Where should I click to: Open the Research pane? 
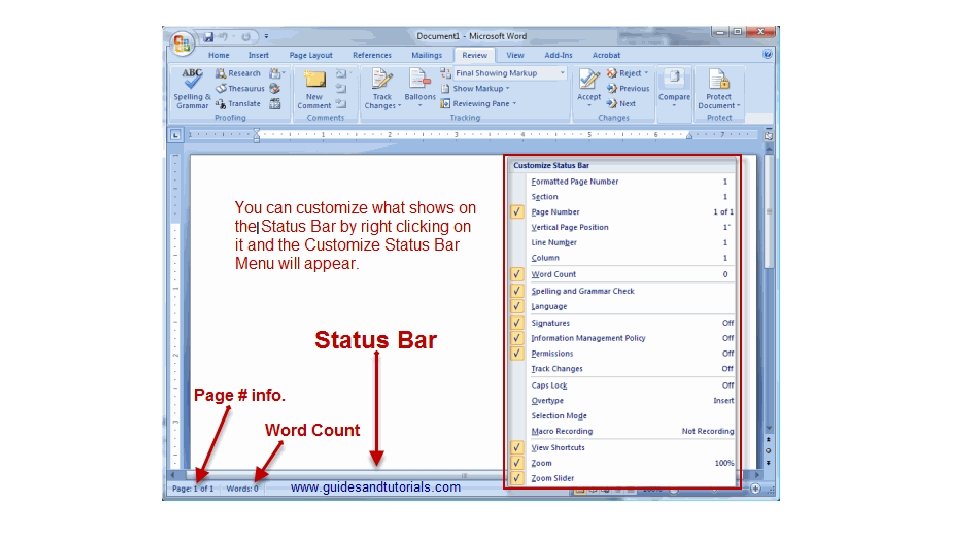coord(238,73)
